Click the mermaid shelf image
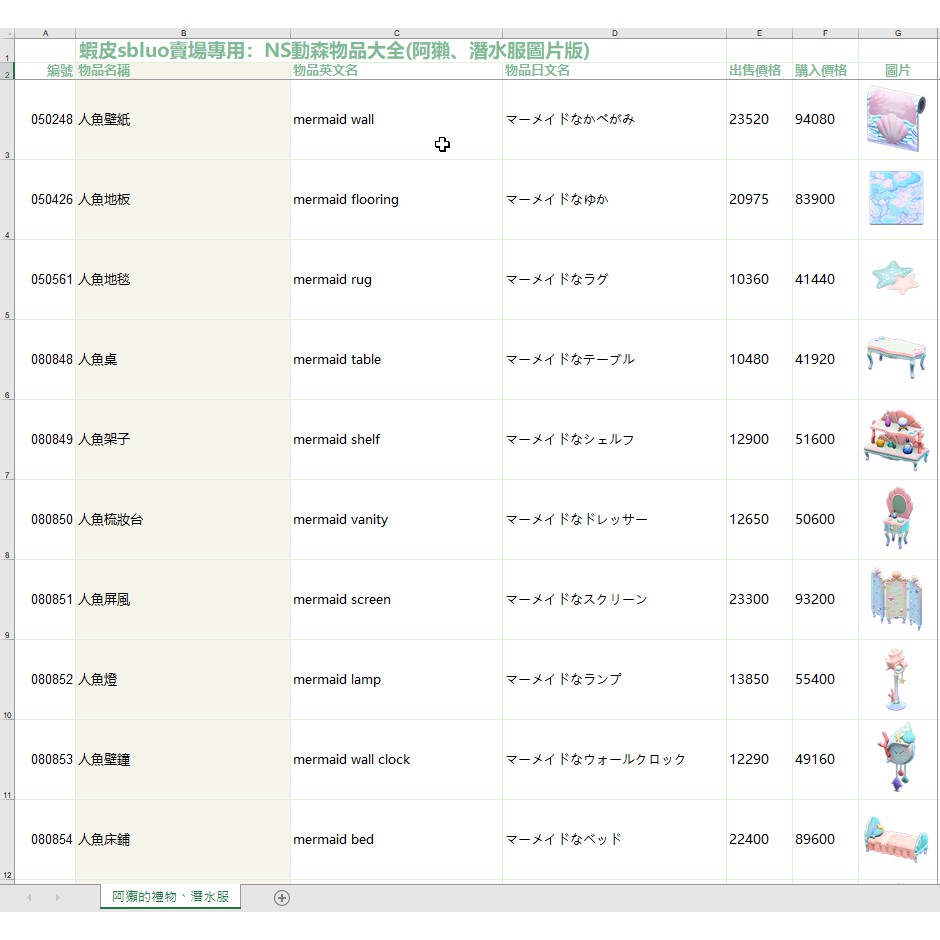This screenshot has height=940, width=940. click(x=897, y=439)
